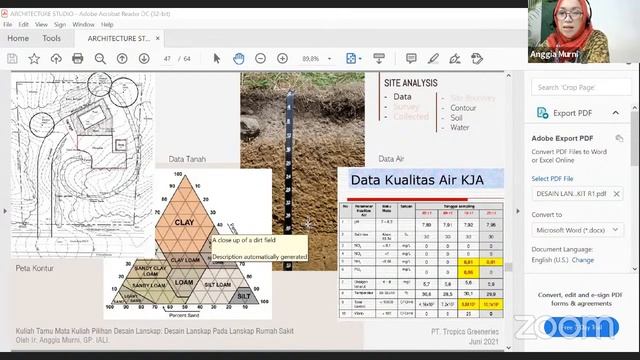This screenshot has height=360, width=640.
Task: Click the Change language link
Action: [583, 260]
